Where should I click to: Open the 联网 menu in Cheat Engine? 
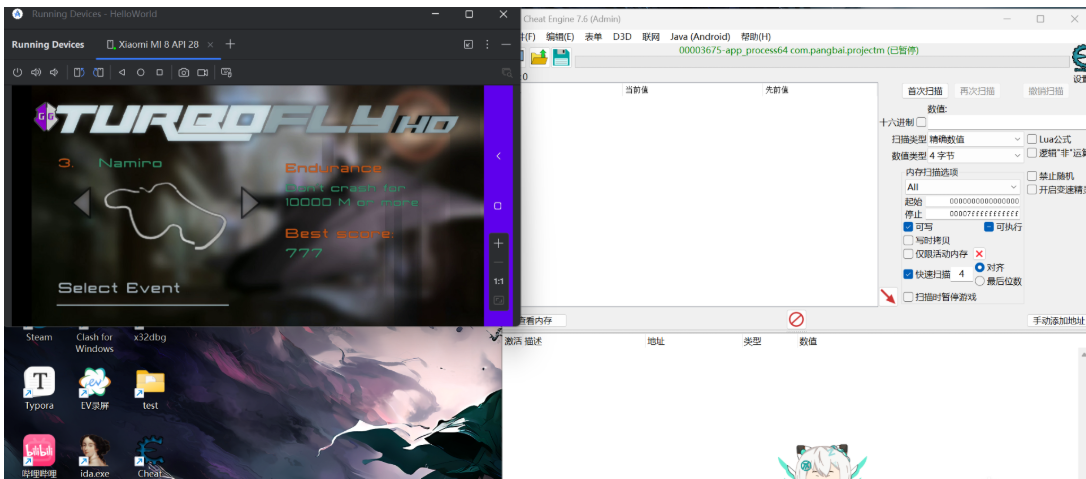651,37
